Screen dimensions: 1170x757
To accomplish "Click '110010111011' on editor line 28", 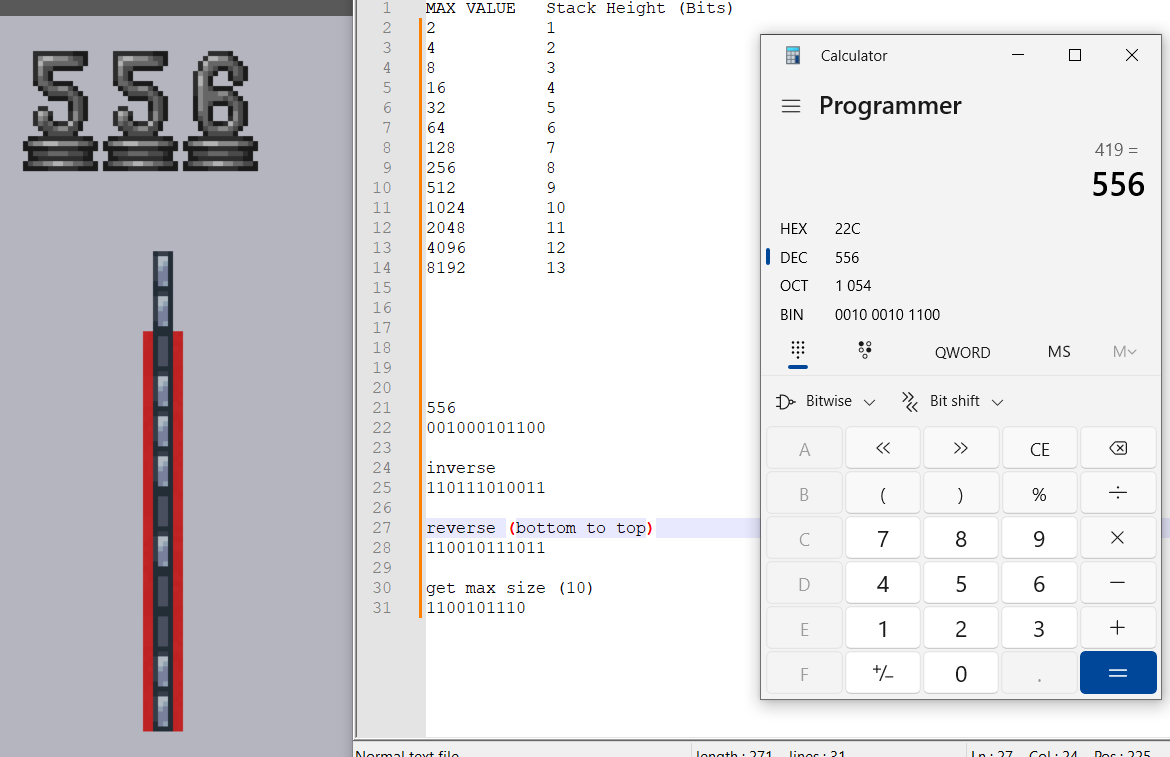I will [x=486, y=547].
